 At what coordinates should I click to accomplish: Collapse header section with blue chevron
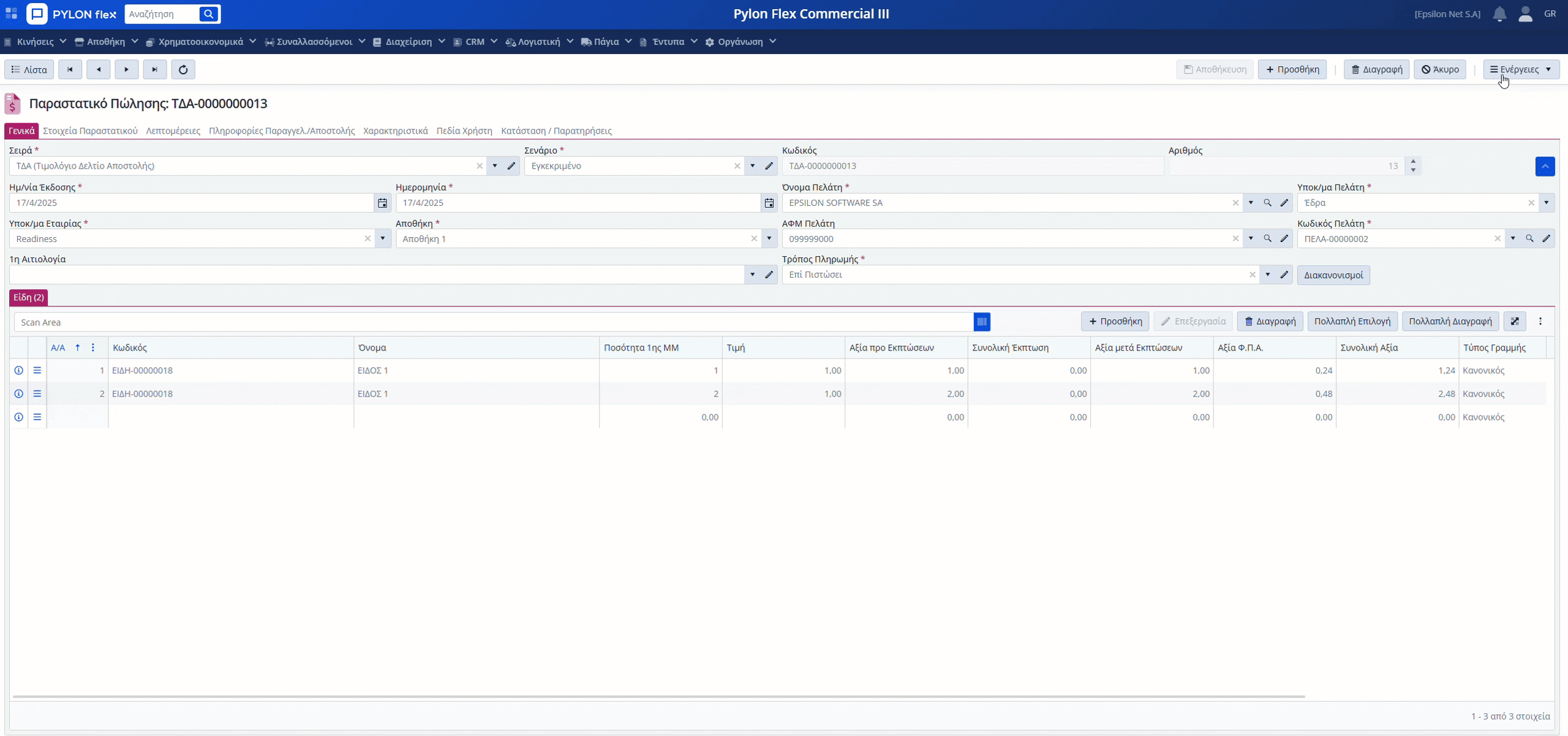click(x=1545, y=166)
